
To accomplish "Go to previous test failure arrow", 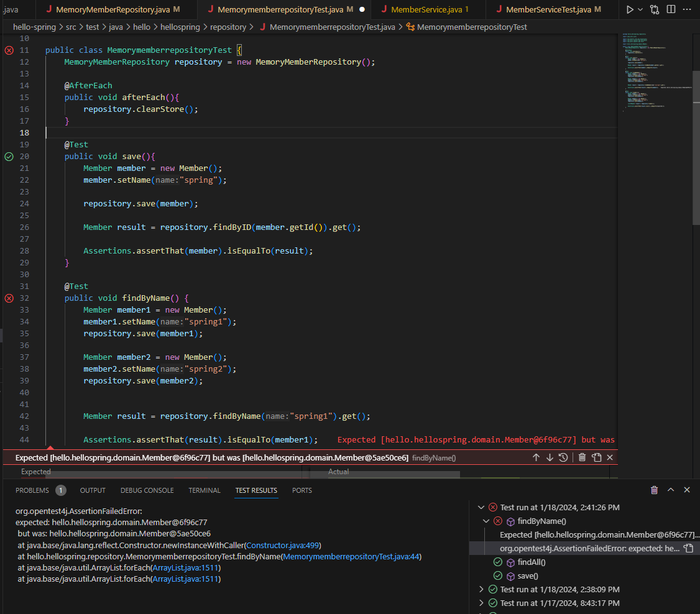I will point(536,458).
